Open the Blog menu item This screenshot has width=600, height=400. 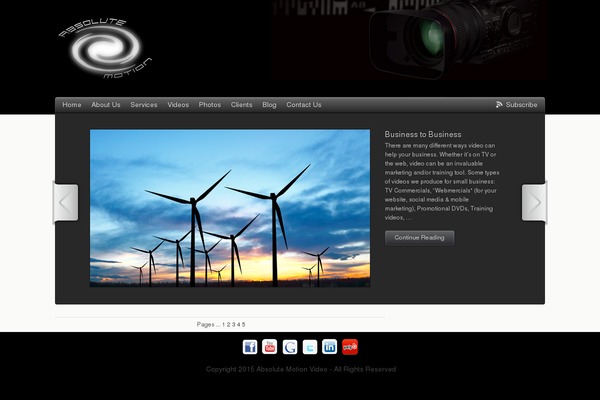pos(269,104)
